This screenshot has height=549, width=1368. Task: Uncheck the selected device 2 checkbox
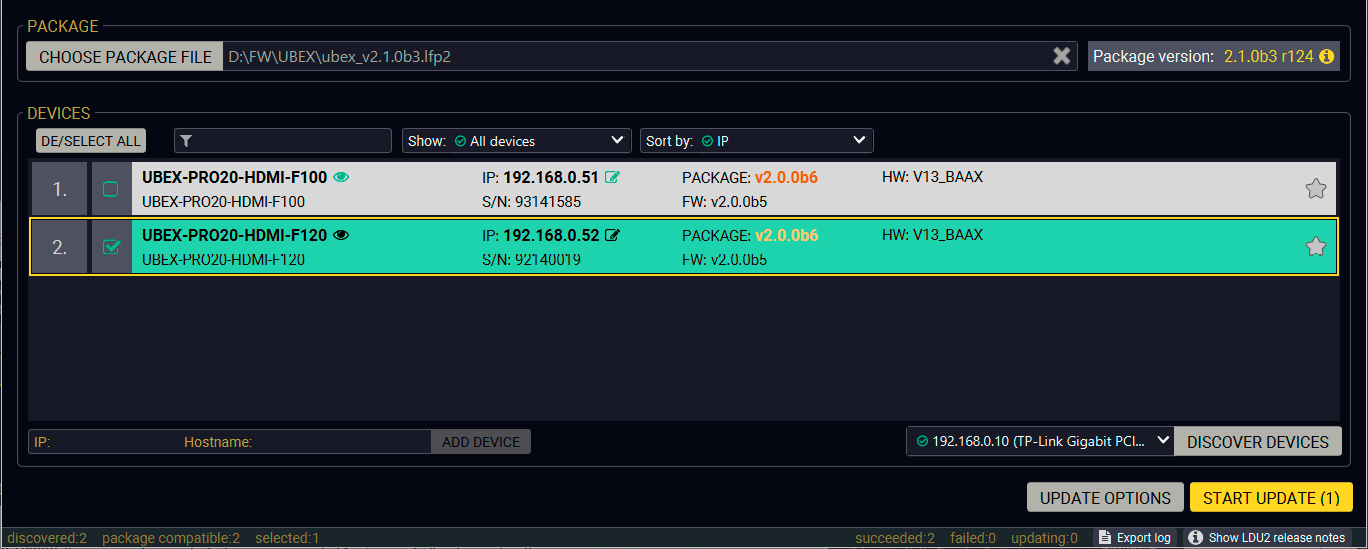pos(111,247)
